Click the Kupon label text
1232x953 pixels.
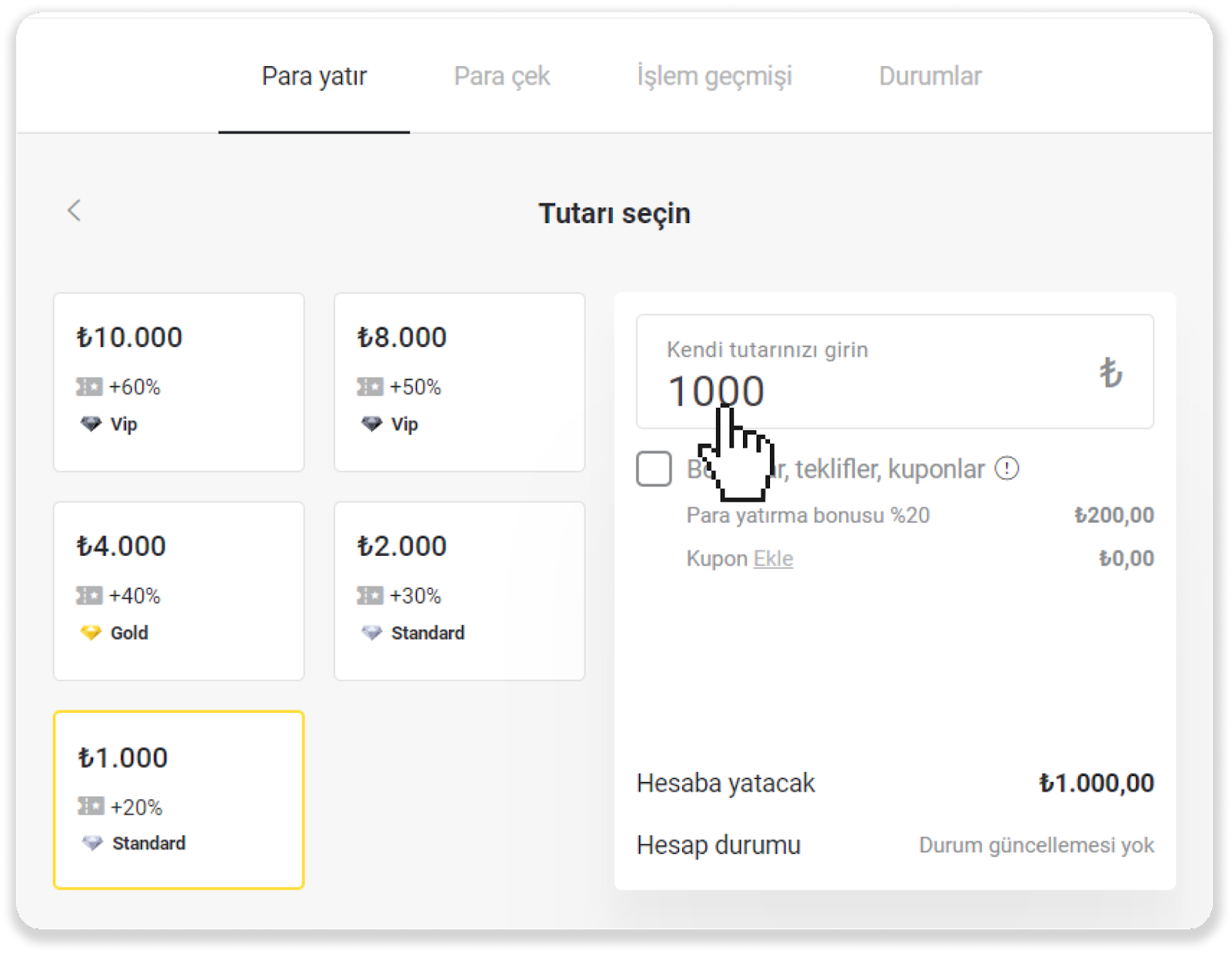(x=717, y=558)
